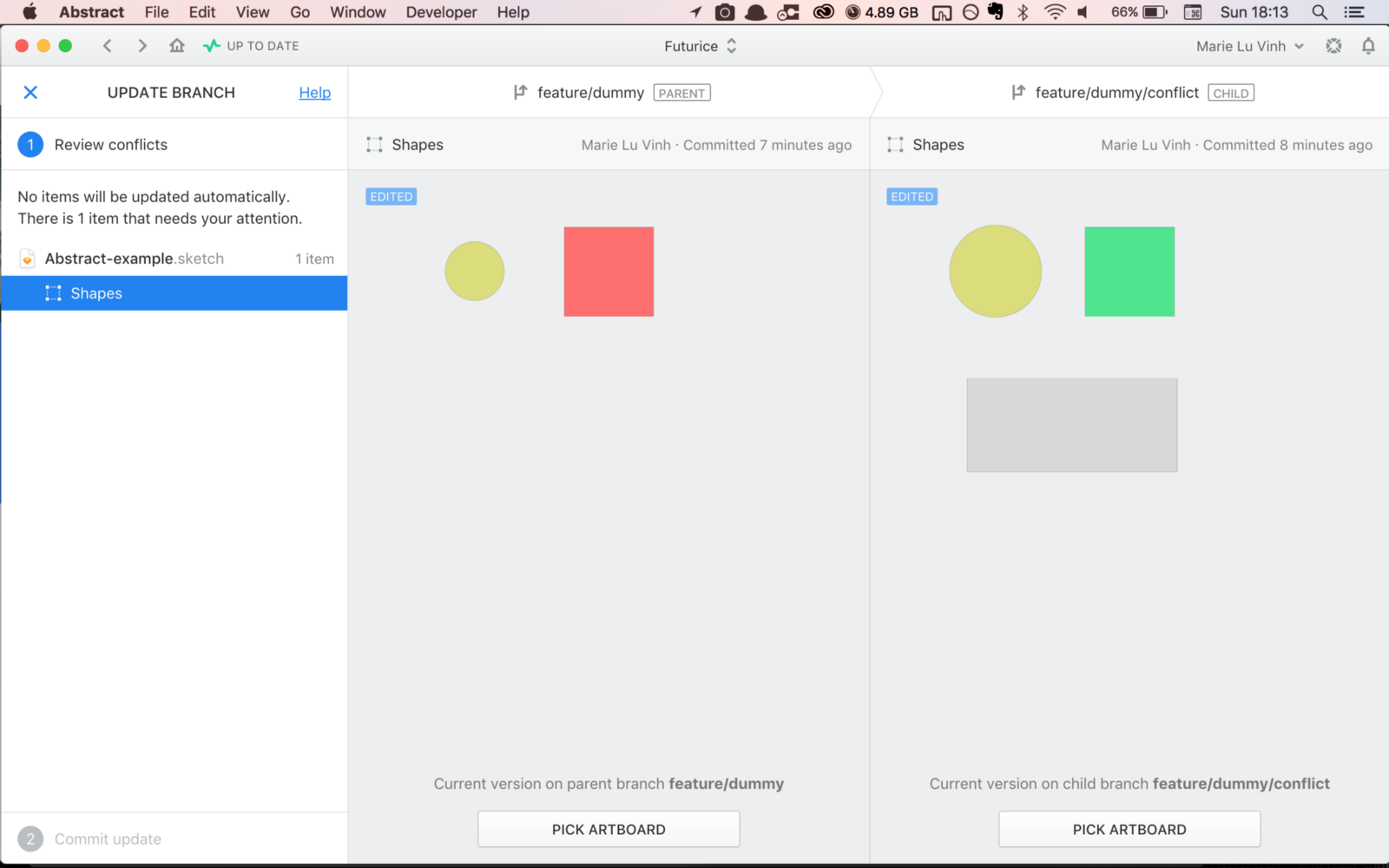Click the feature/dummy/conflict child branch name
Screen dimensions: 1389x868
click(1116, 93)
